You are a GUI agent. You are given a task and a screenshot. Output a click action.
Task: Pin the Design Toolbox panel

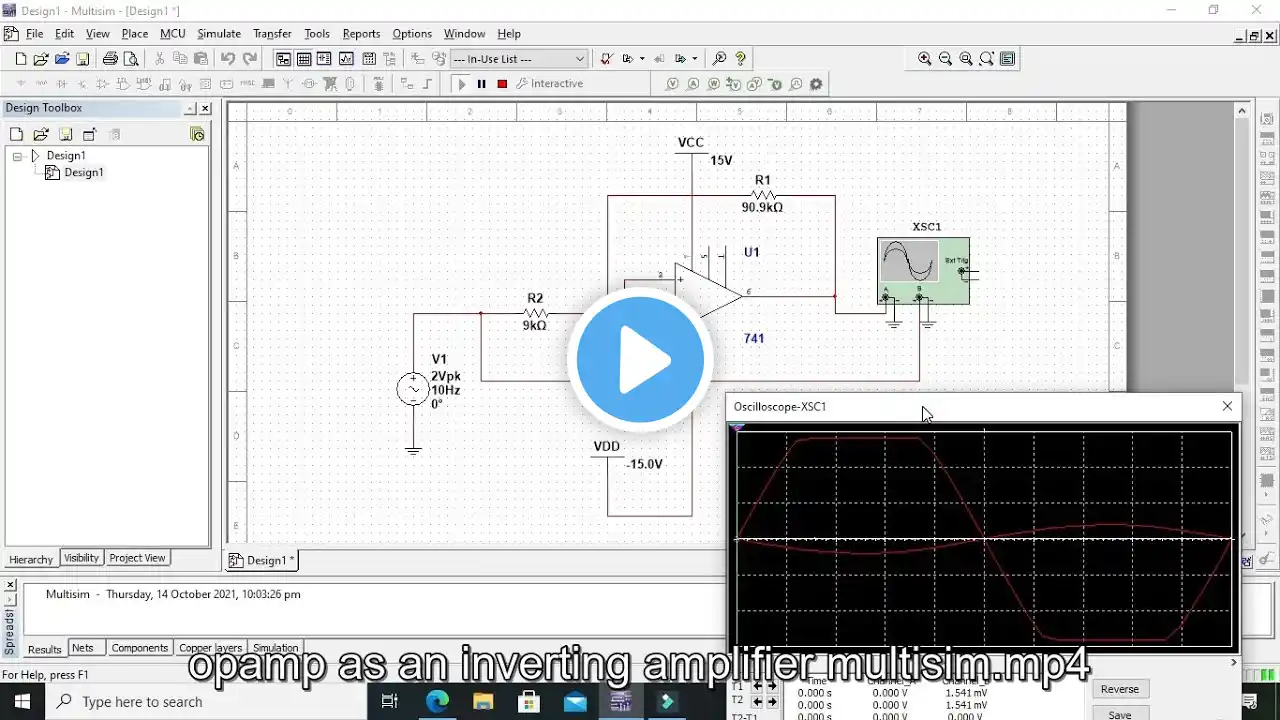(x=190, y=108)
